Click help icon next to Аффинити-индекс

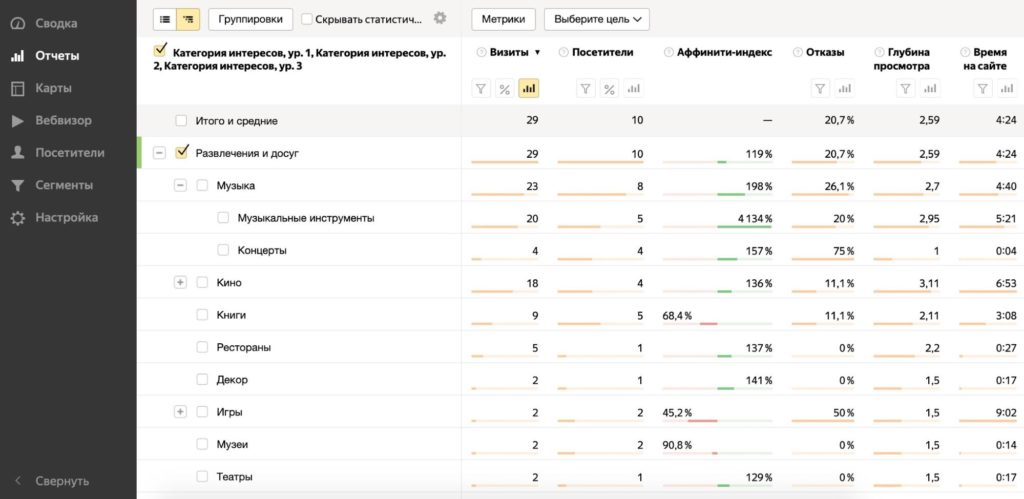(667, 53)
